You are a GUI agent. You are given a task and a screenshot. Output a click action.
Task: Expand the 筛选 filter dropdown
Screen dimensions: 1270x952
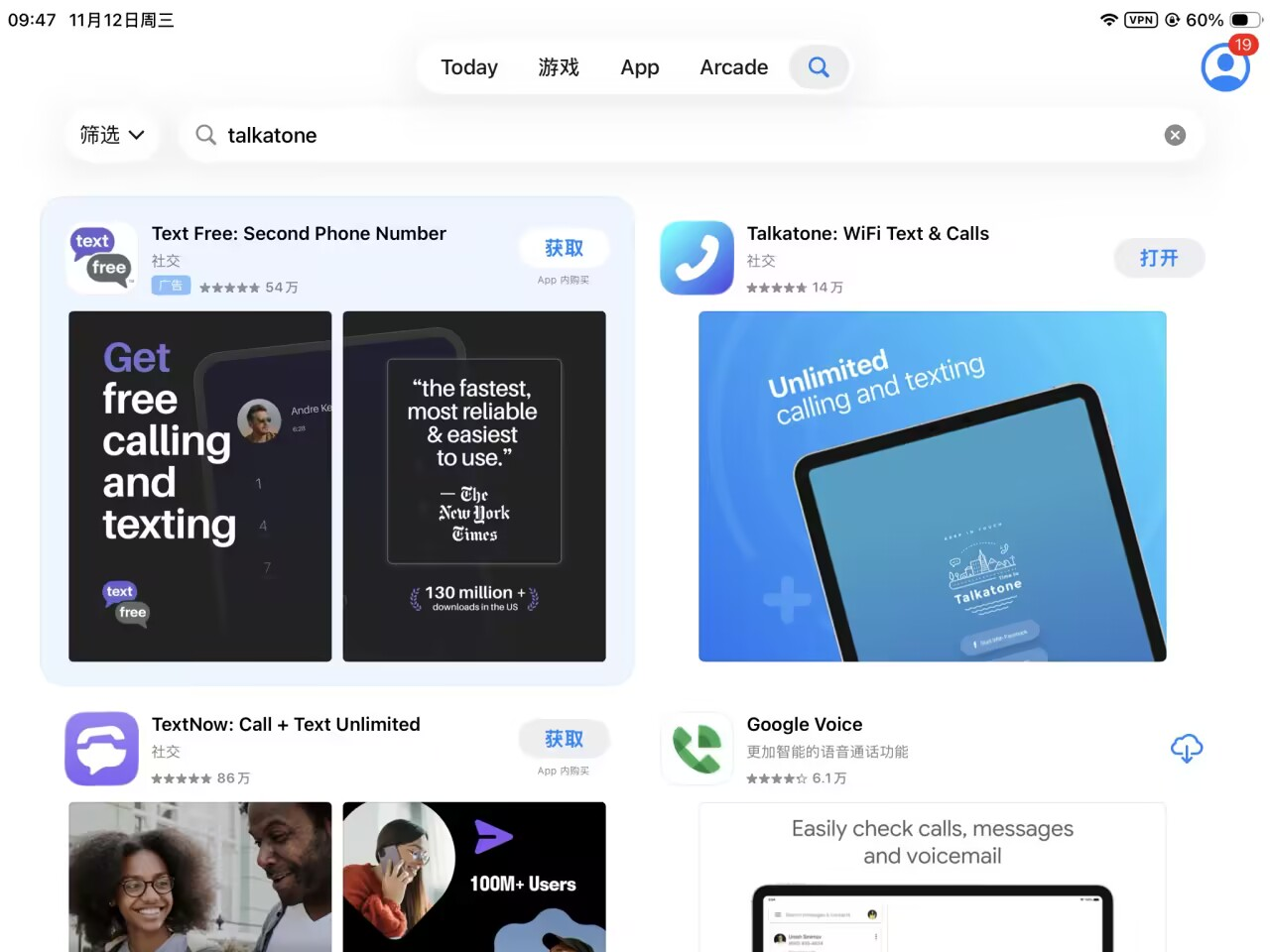pos(112,135)
